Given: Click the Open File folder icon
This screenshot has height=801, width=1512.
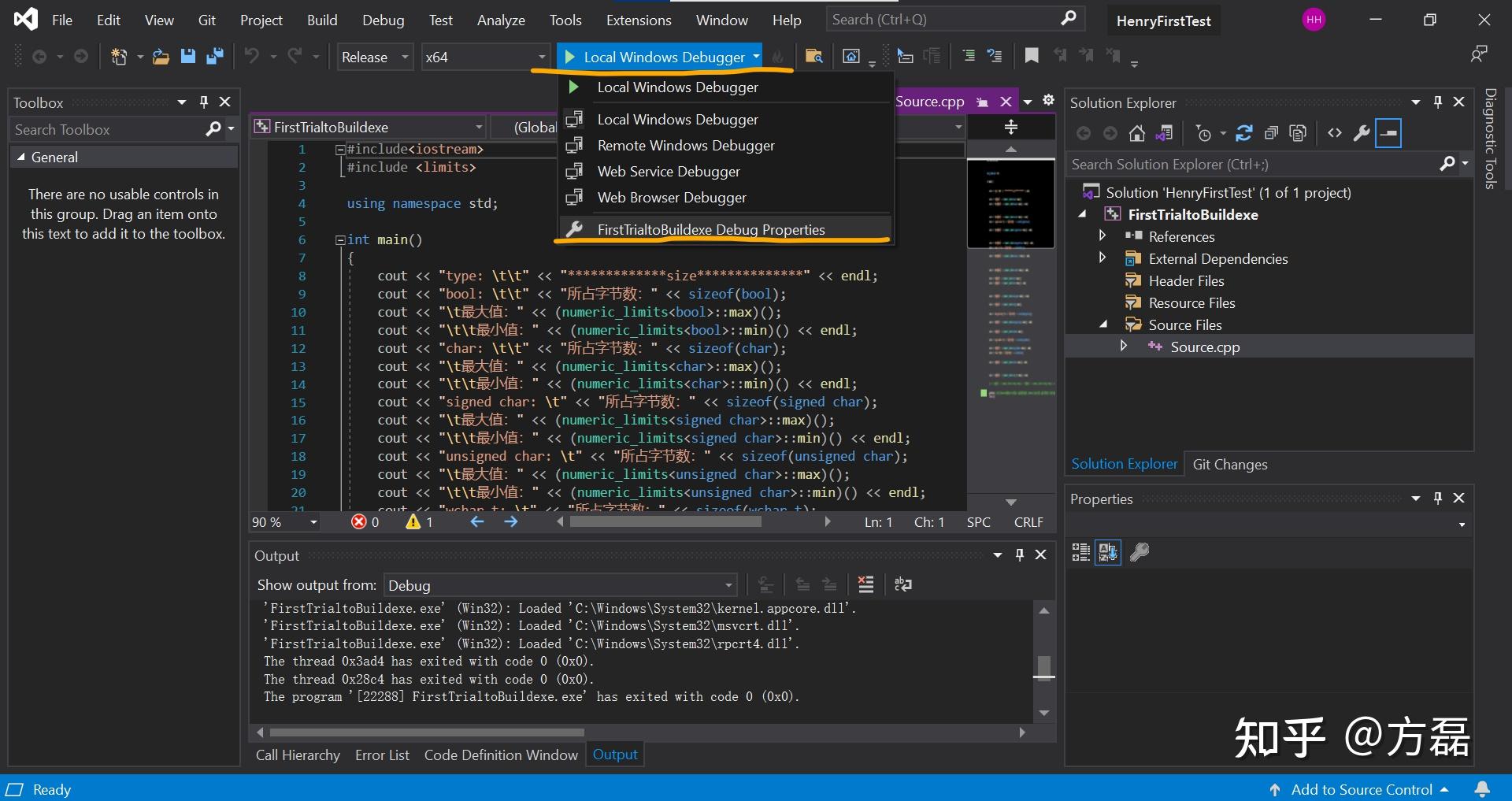Looking at the screenshot, I should (x=161, y=57).
